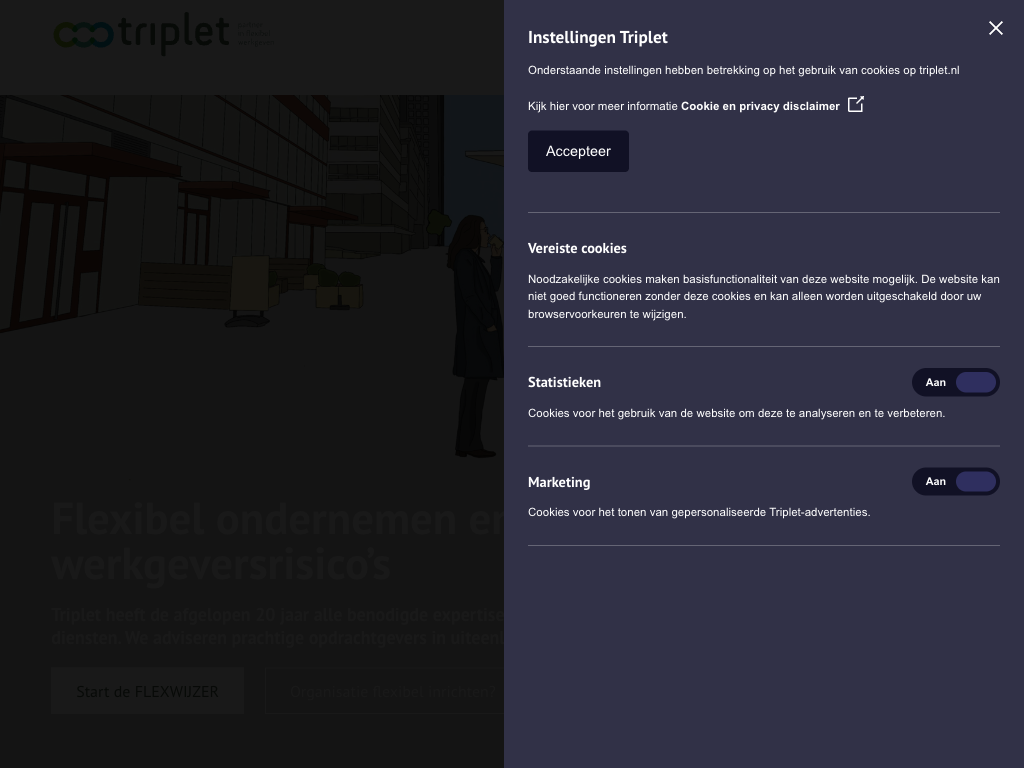
Task: Toggle the Statistieken cookies switch
Action: click(x=955, y=382)
